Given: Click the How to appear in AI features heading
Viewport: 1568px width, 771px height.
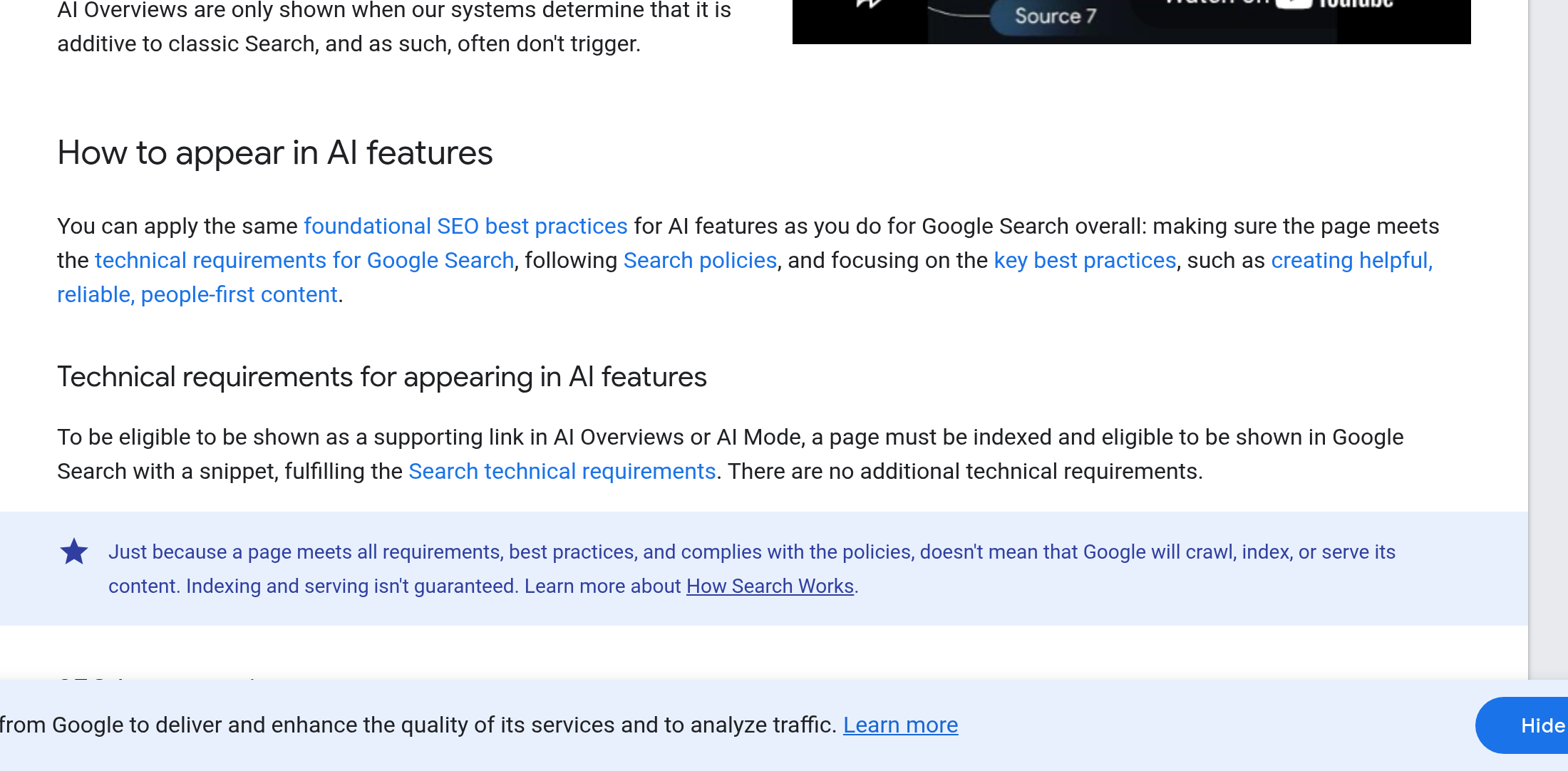Looking at the screenshot, I should tap(275, 152).
